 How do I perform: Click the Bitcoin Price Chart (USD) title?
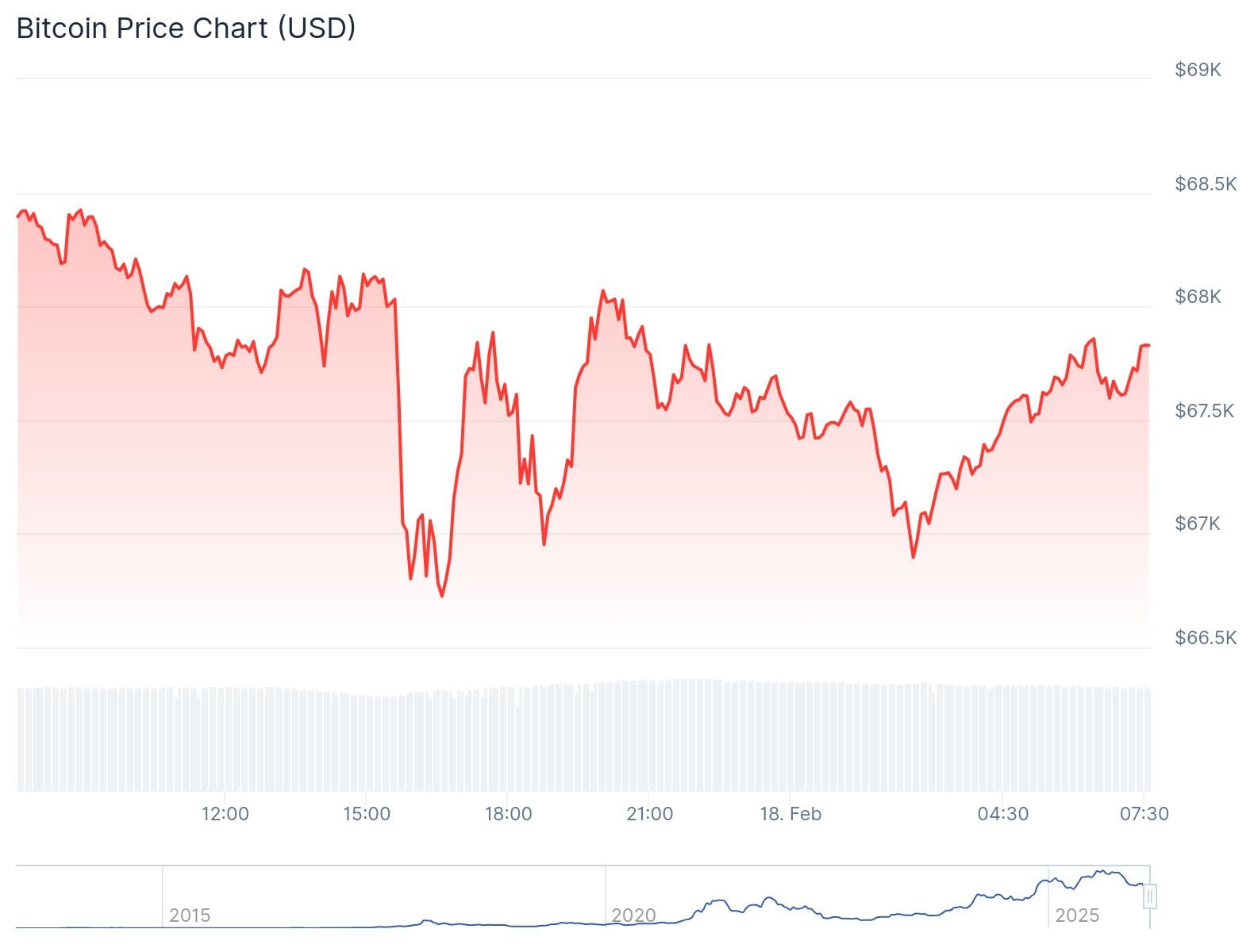click(186, 28)
